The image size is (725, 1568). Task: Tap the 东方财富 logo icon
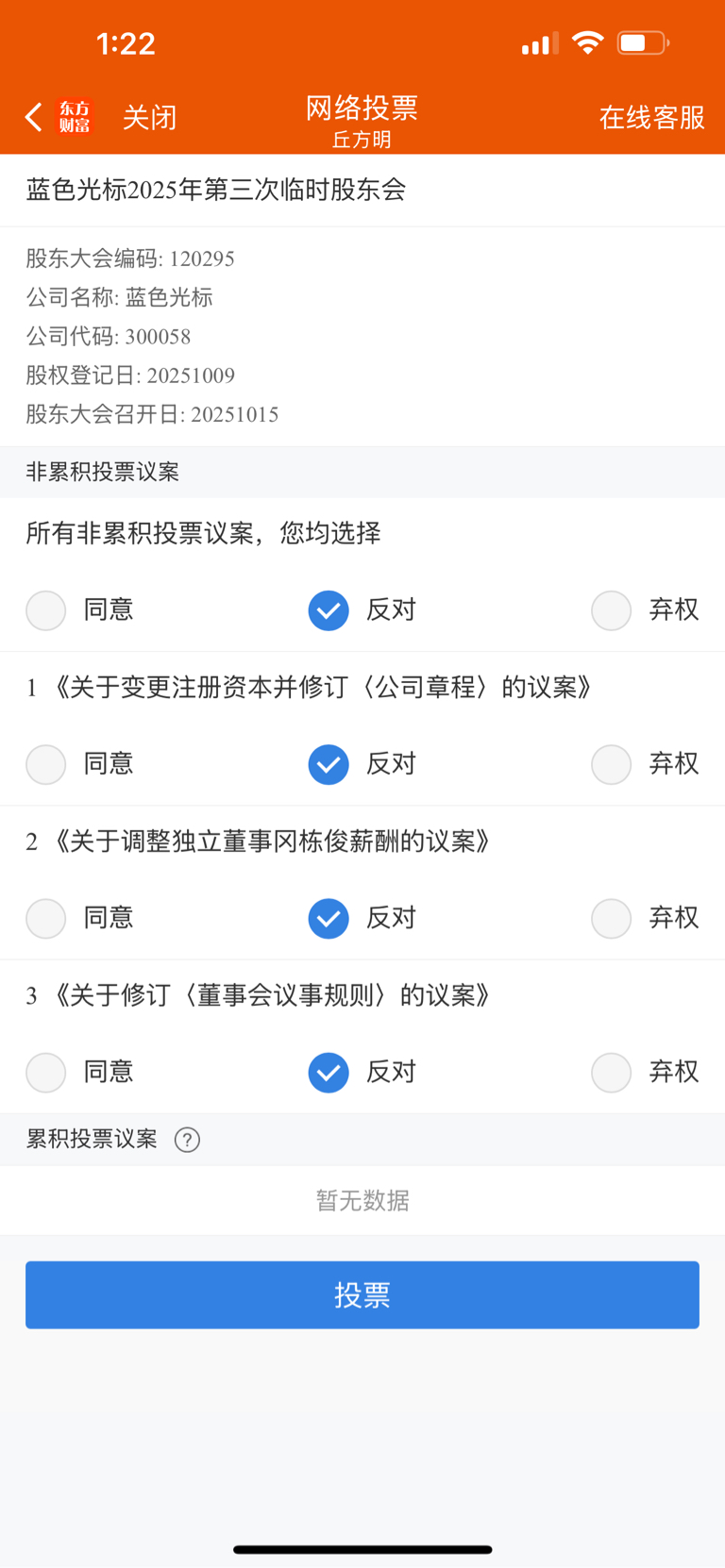click(75, 117)
